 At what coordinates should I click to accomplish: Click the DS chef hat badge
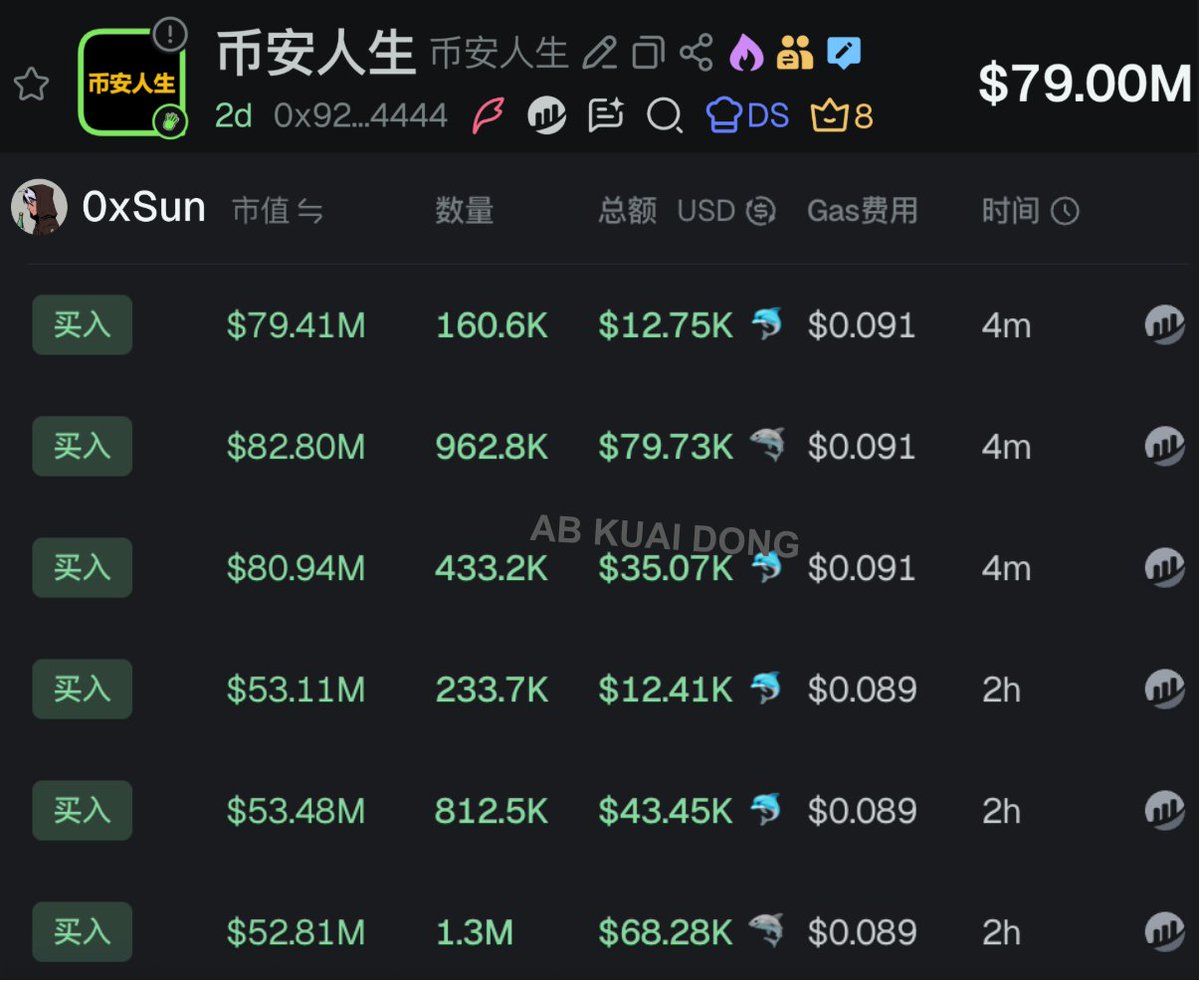pos(748,116)
